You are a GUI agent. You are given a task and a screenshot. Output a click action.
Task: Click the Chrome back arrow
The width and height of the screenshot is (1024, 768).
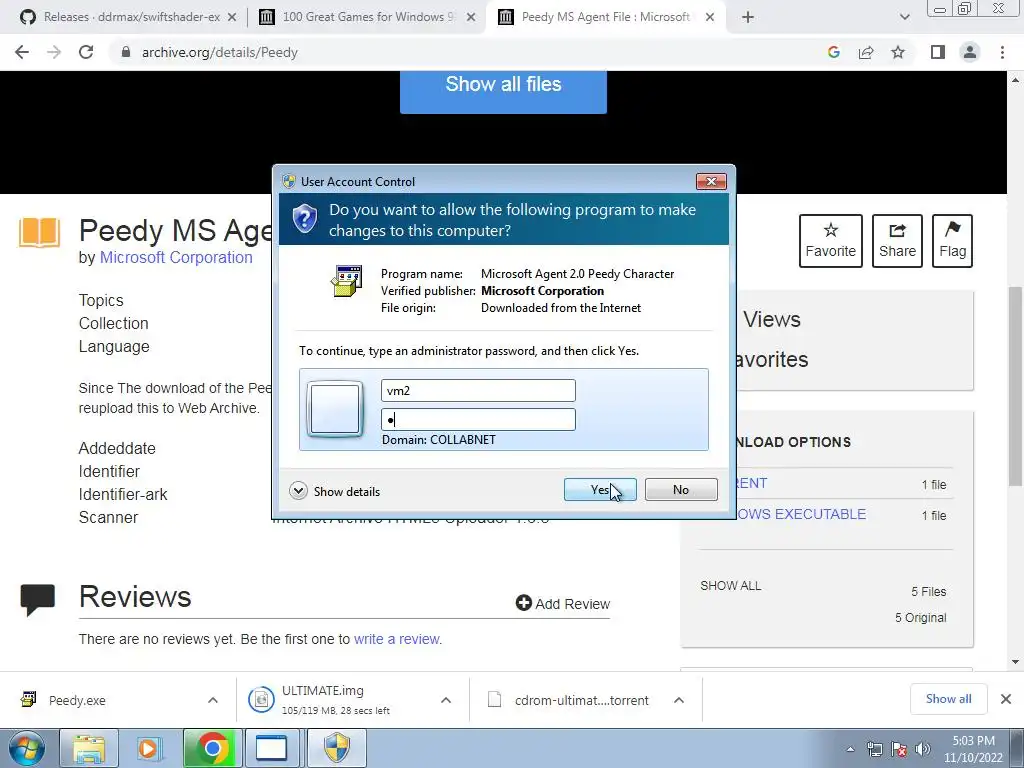coord(22,52)
